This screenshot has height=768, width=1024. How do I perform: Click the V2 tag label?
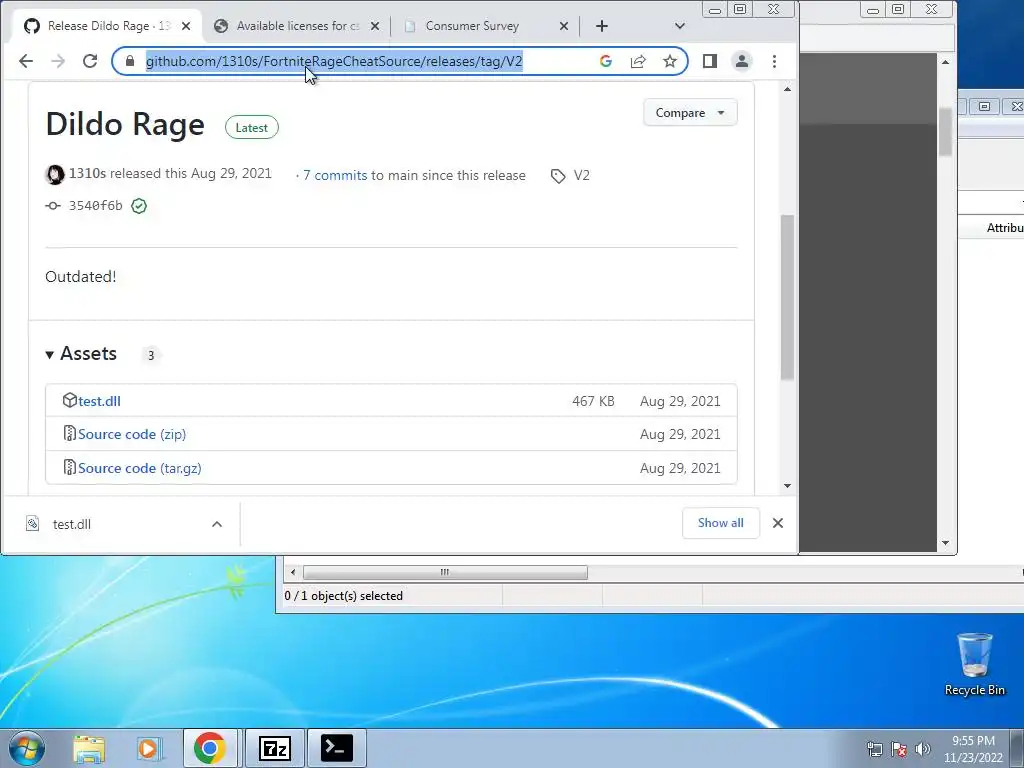581,175
